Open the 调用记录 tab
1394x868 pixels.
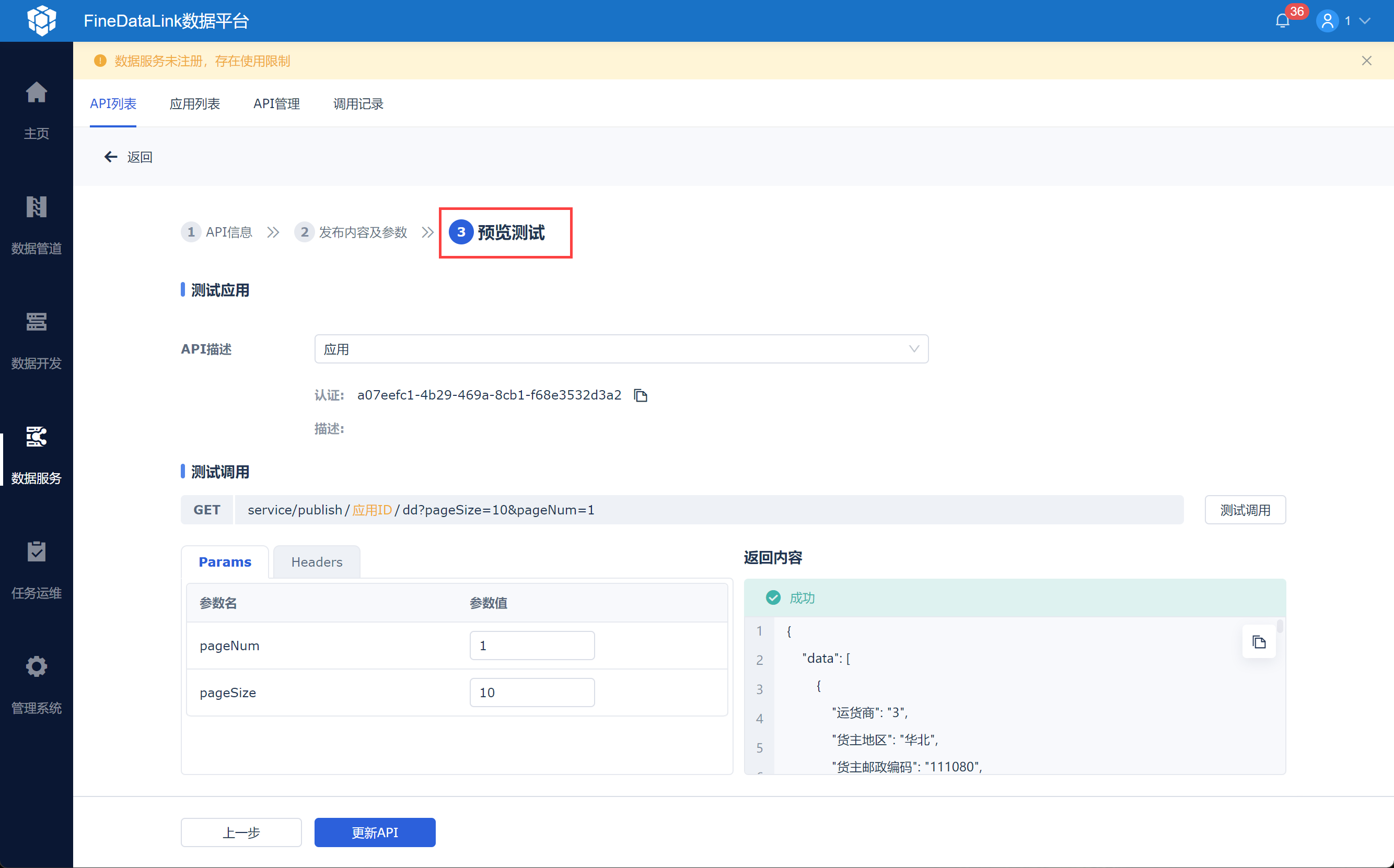358,104
